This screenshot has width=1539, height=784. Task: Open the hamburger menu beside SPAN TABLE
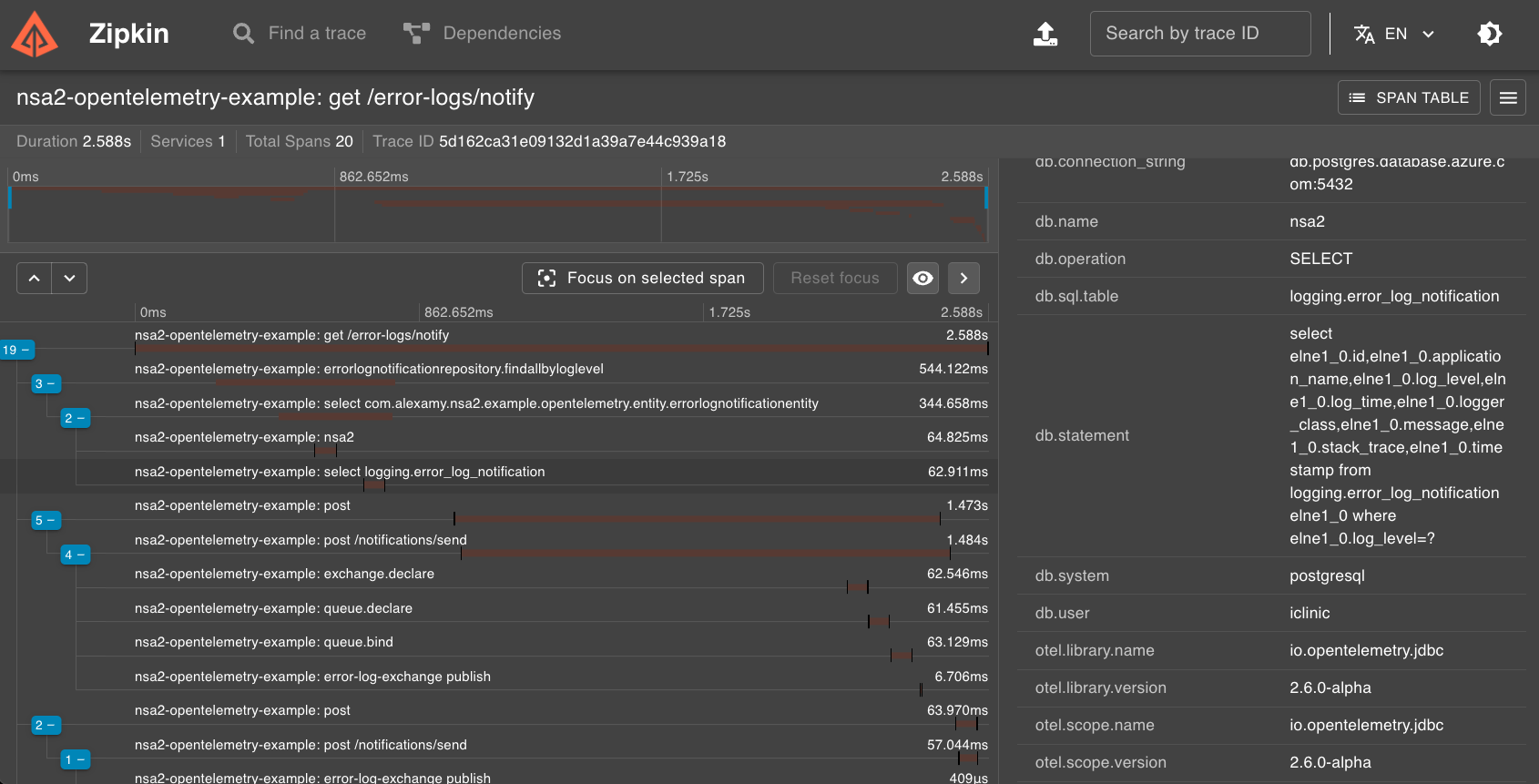pos(1508,97)
